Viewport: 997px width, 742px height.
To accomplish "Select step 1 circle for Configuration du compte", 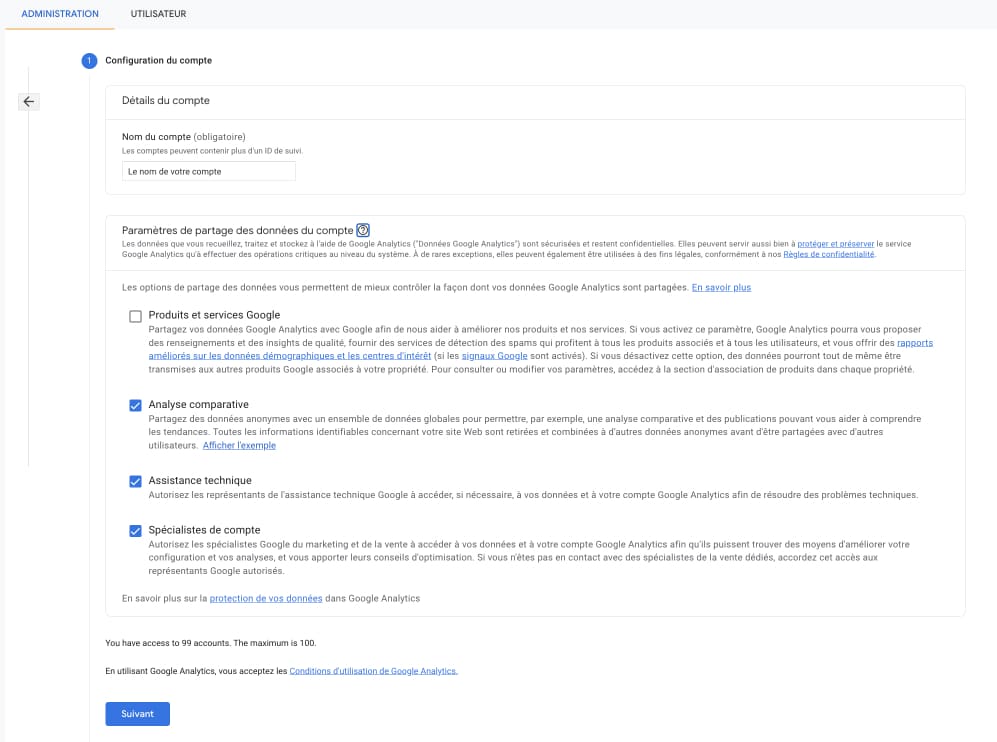I will point(89,60).
